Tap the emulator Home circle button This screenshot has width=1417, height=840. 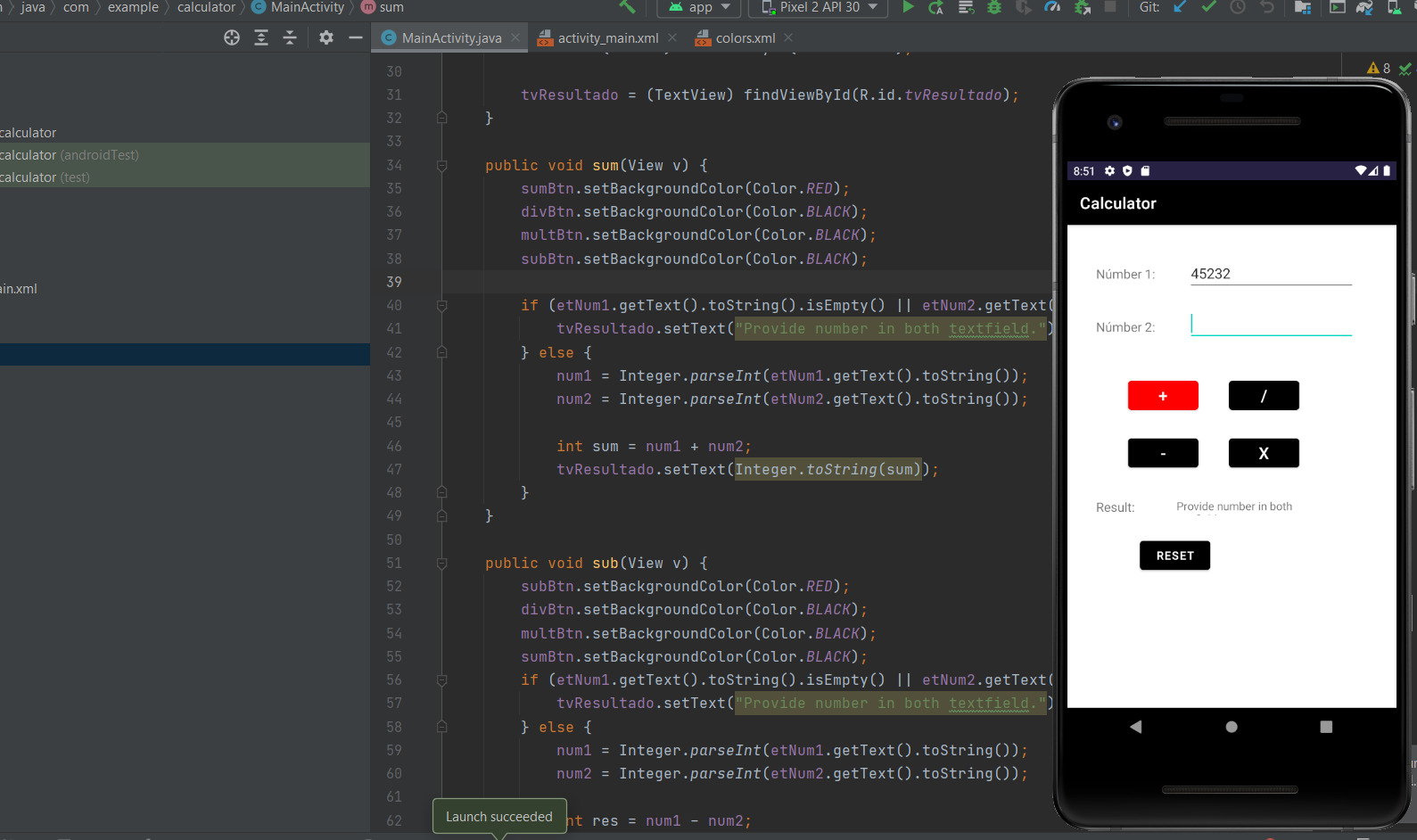point(1232,727)
